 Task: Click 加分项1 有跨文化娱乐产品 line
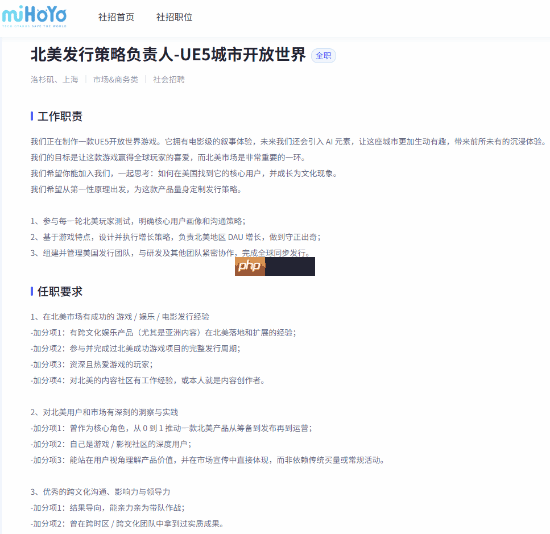[x=163, y=333]
